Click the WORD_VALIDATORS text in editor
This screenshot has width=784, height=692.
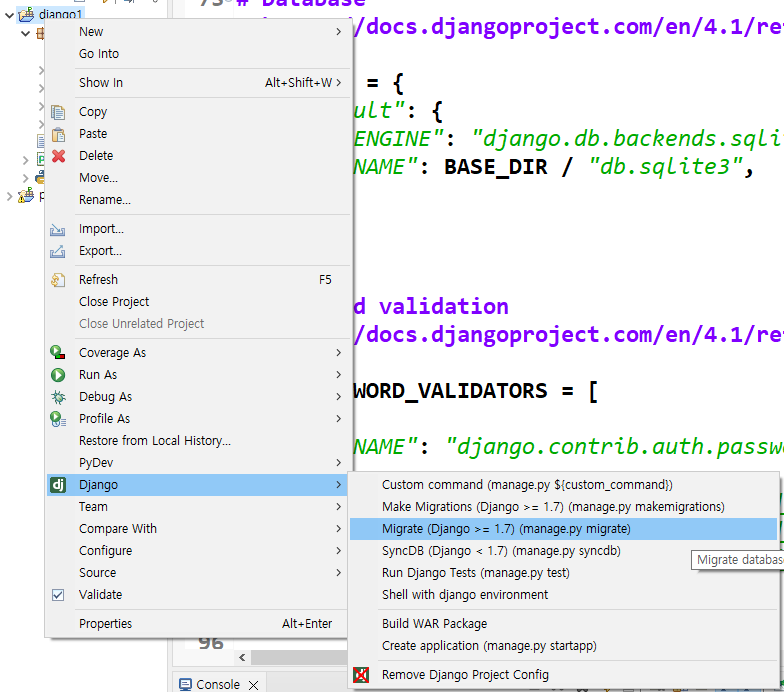450,391
